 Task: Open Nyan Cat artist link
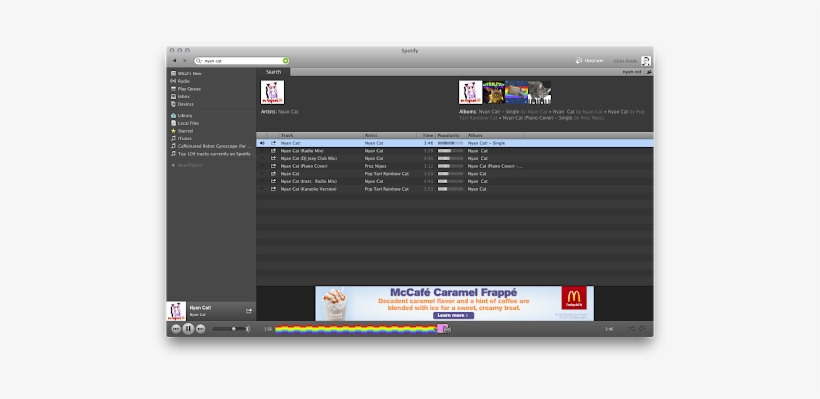point(288,112)
